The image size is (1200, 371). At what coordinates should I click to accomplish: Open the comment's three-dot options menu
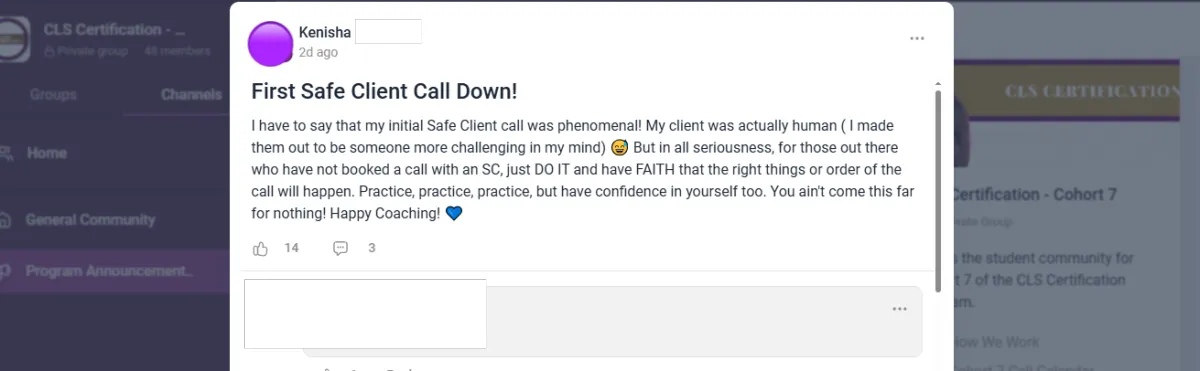coord(899,309)
